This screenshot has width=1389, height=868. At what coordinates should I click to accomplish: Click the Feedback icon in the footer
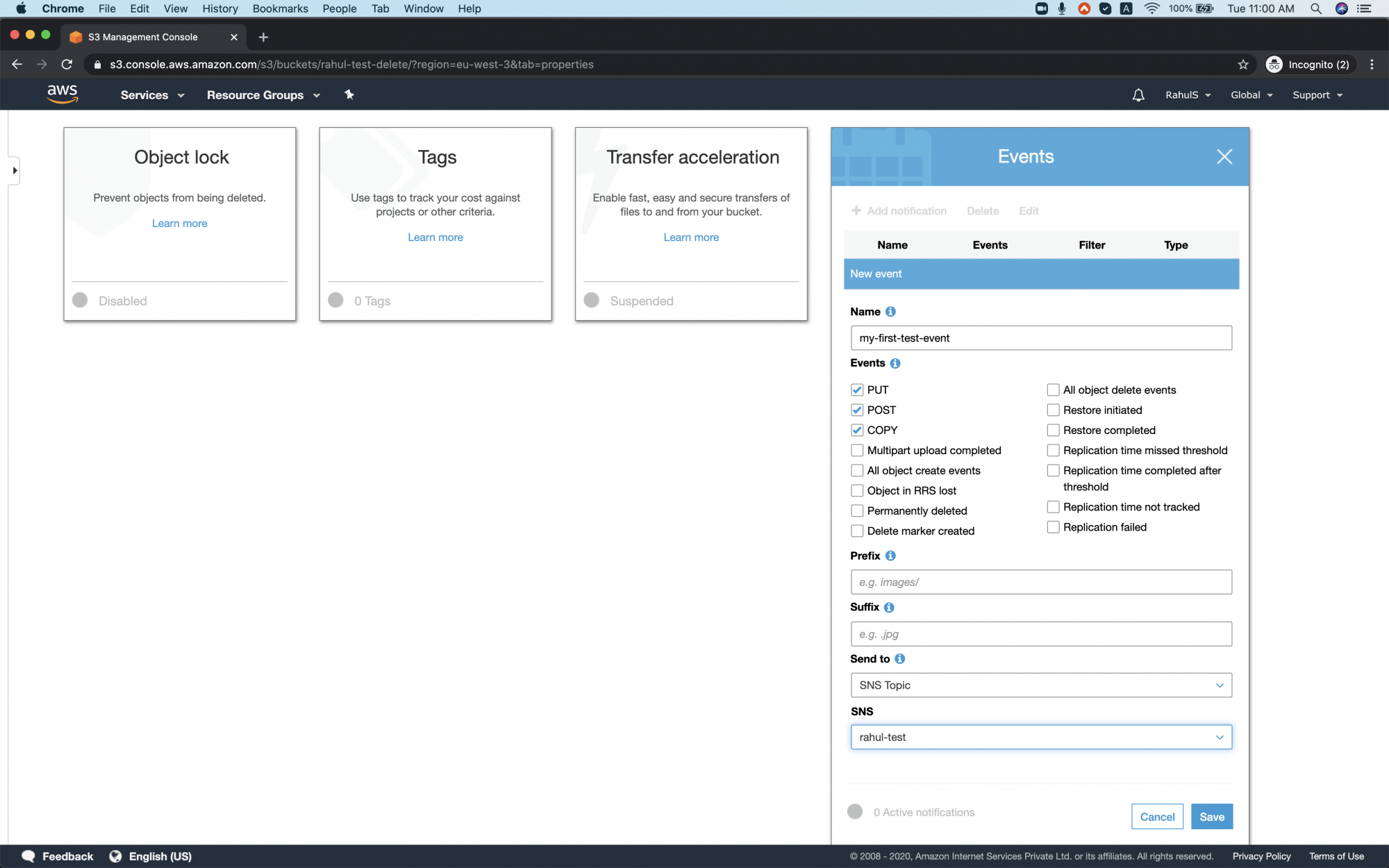click(x=28, y=856)
